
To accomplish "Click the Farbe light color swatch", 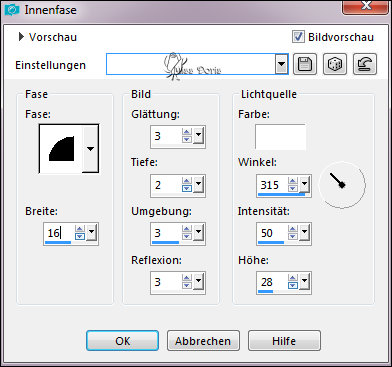I will coord(280,137).
